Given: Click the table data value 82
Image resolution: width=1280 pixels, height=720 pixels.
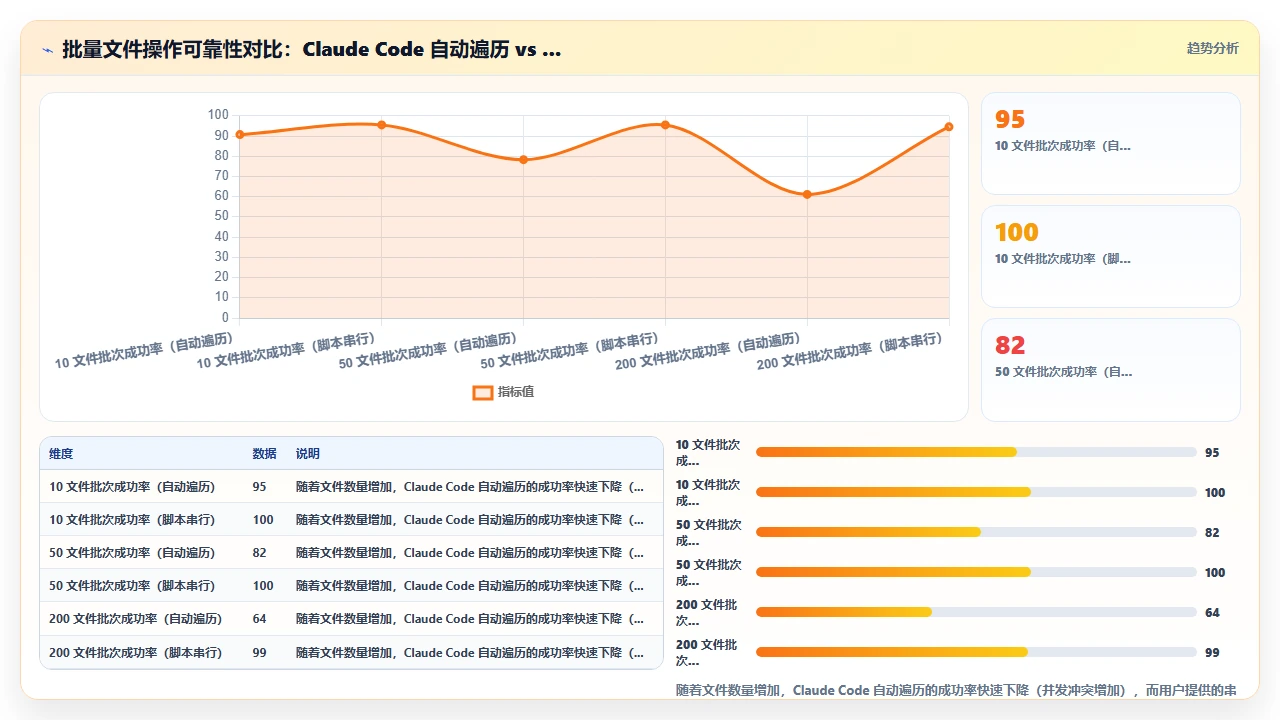Looking at the screenshot, I should tap(259, 553).
